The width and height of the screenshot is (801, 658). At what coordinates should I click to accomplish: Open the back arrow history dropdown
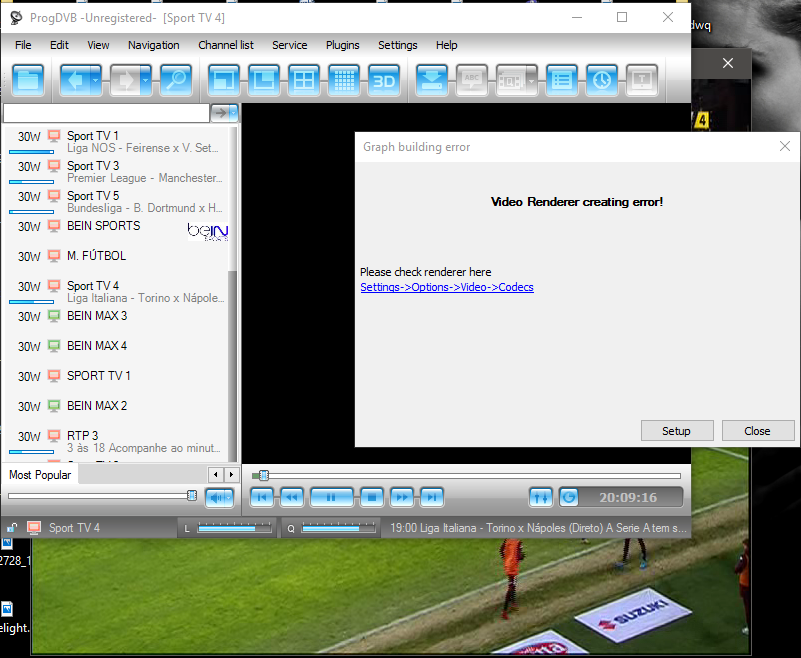pos(96,80)
